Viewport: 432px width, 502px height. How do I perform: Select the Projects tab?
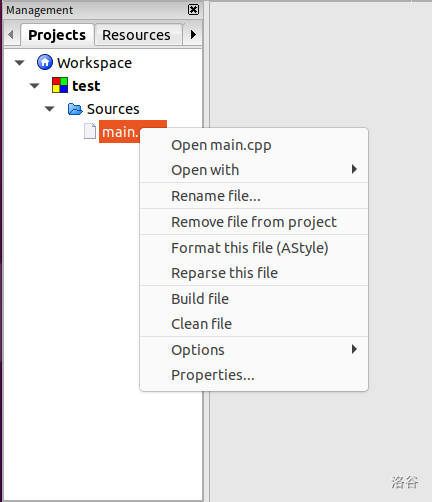coord(57,35)
